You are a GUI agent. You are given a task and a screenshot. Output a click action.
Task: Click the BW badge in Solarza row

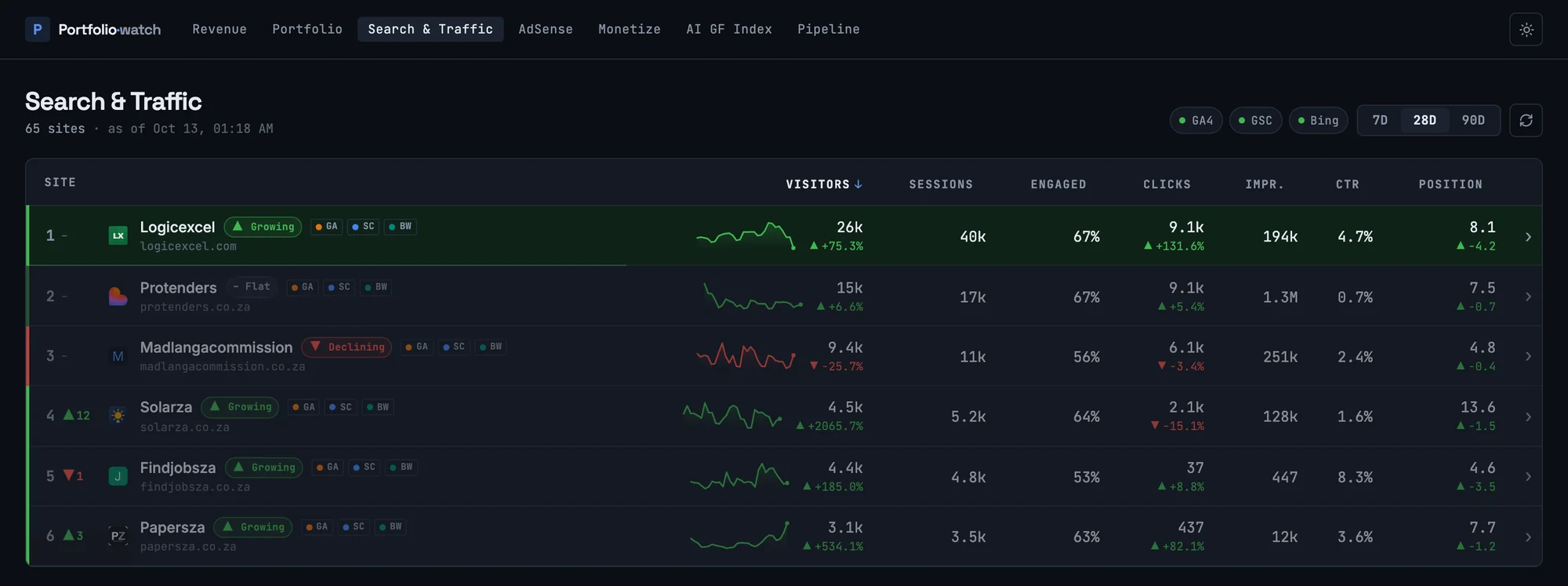(x=377, y=407)
